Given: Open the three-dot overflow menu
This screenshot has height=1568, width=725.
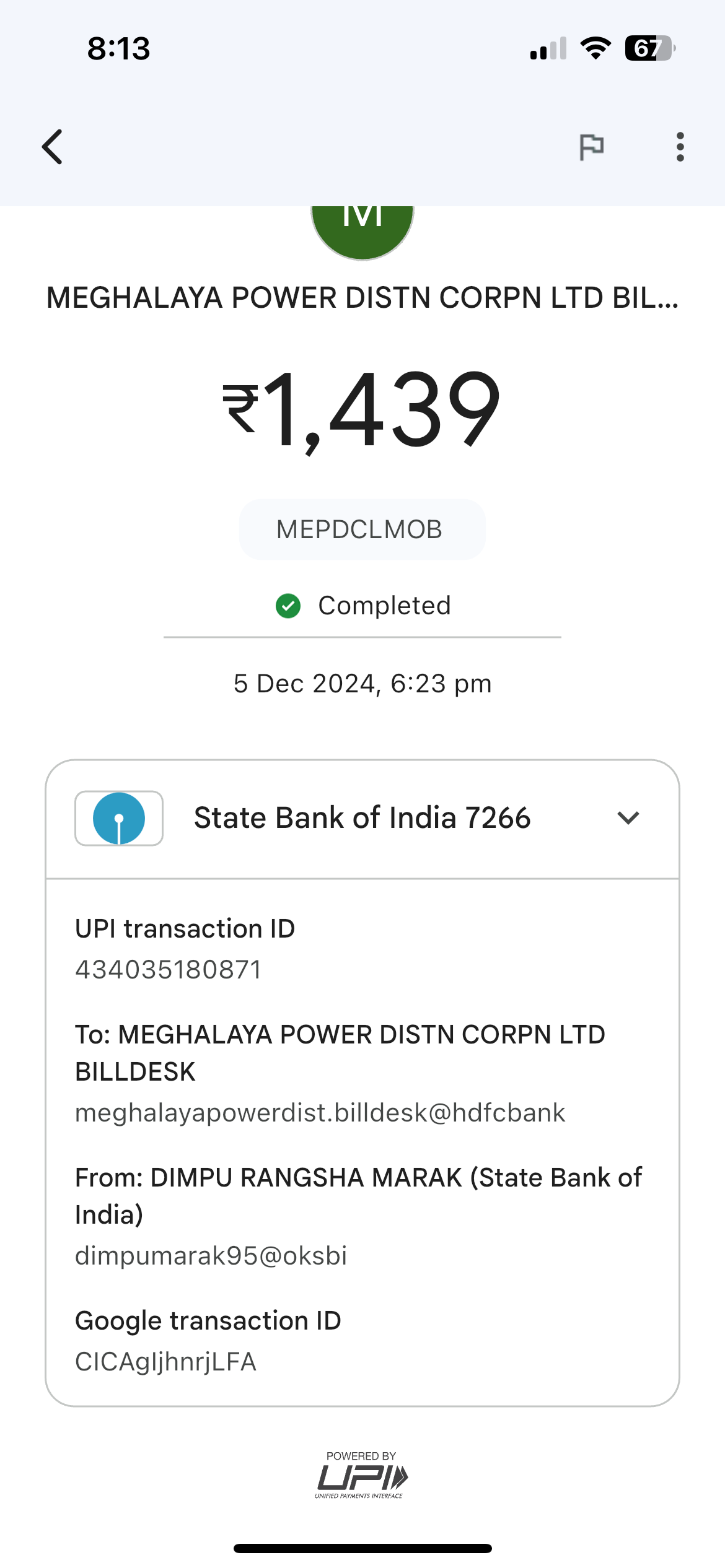Looking at the screenshot, I should [680, 147].
